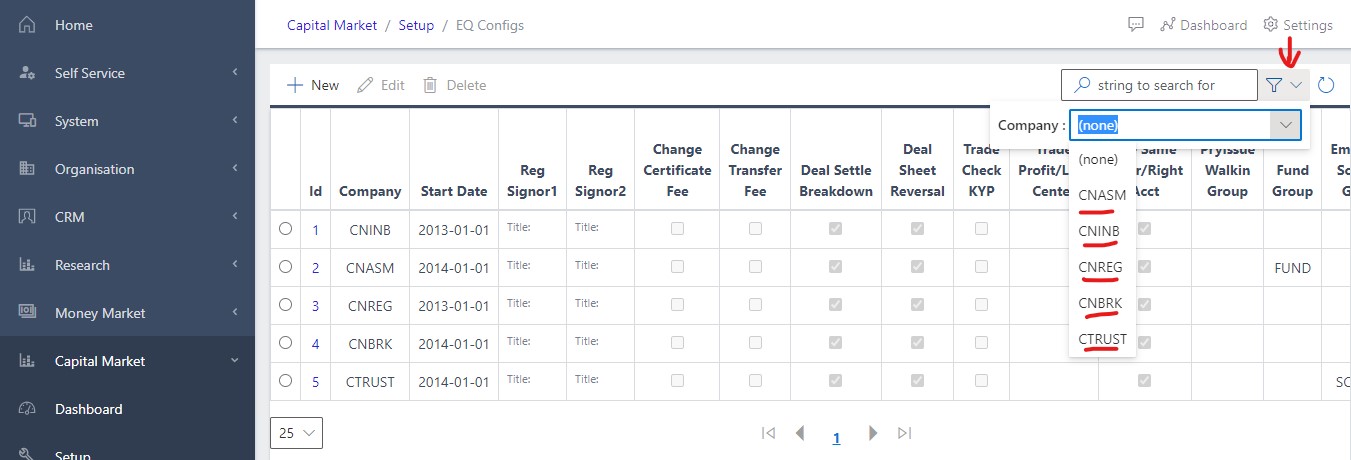Choose CNASM from Company dropdown list
This screenshot has height=460, width=1351.
tap(1102, 195)
